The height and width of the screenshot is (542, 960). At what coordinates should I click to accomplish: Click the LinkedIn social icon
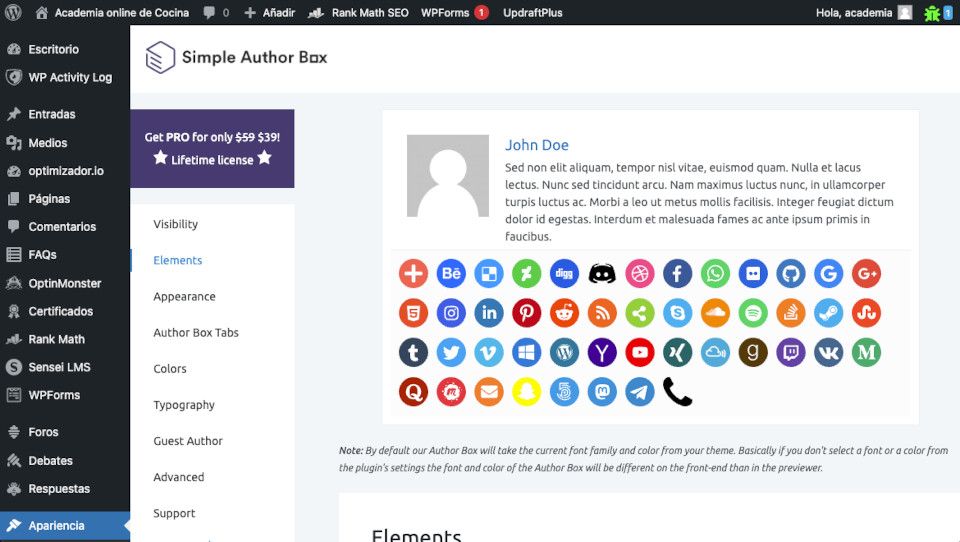(489, 313)
